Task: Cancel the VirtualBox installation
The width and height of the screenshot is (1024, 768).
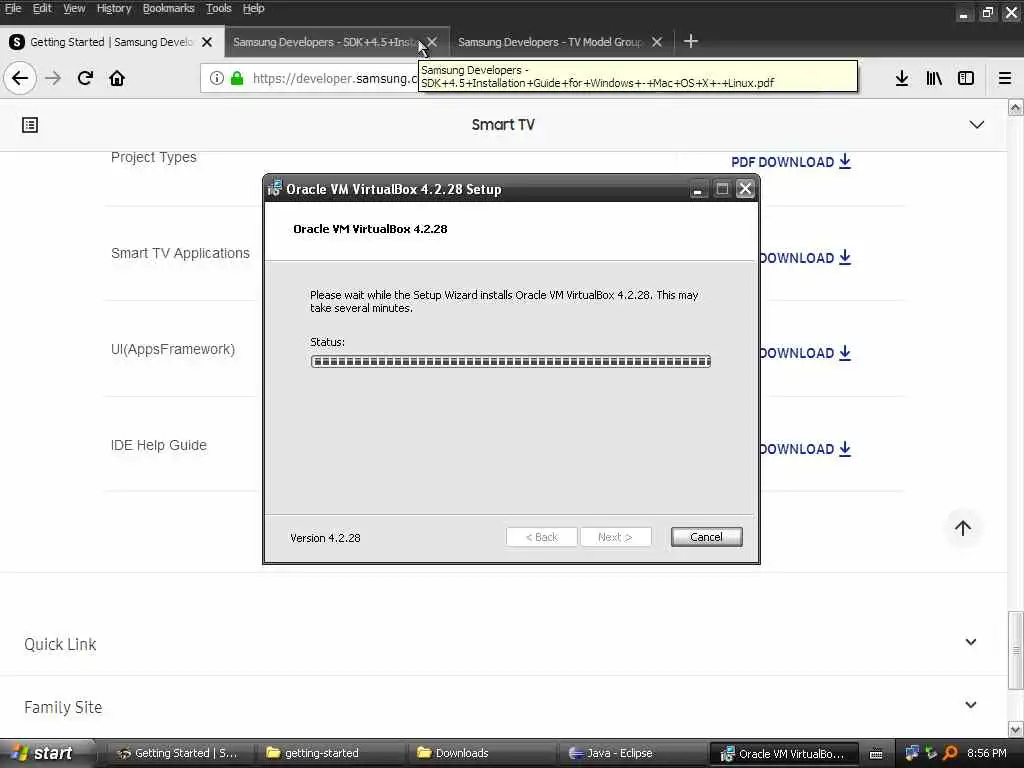Action: (707, 537)
